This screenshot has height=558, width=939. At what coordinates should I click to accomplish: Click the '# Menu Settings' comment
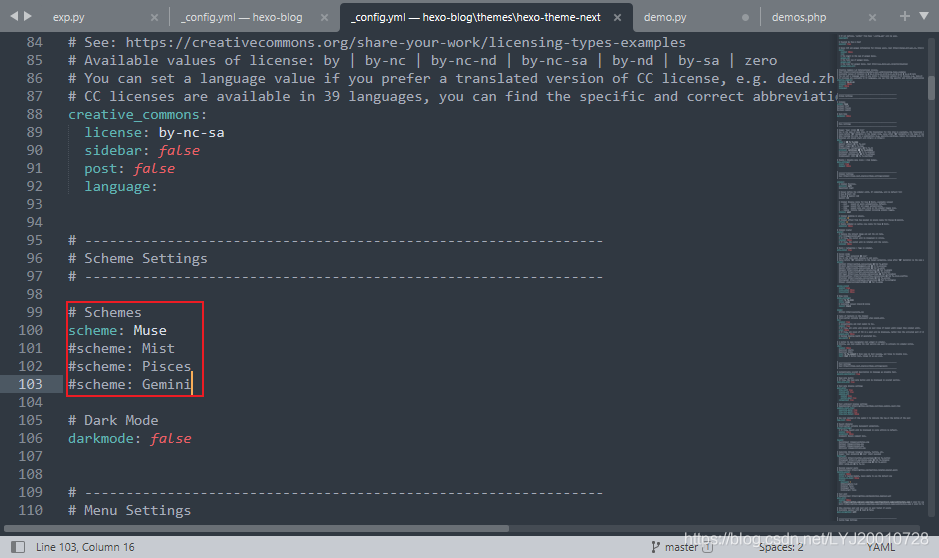(129, 510)
